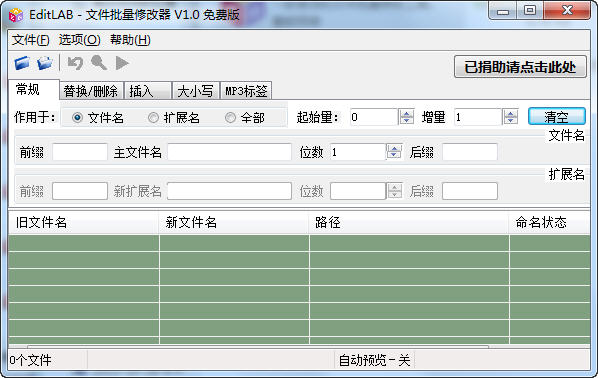This screenshot has height=378, width=598.
Task: Click the file name 前缀 input field
Action: pos(80,152)
